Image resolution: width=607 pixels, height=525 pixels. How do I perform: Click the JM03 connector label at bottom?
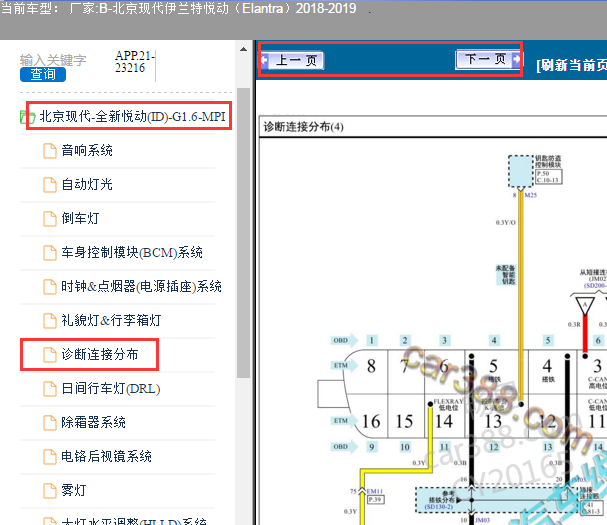pyautogui.click(x=483, y=520)
